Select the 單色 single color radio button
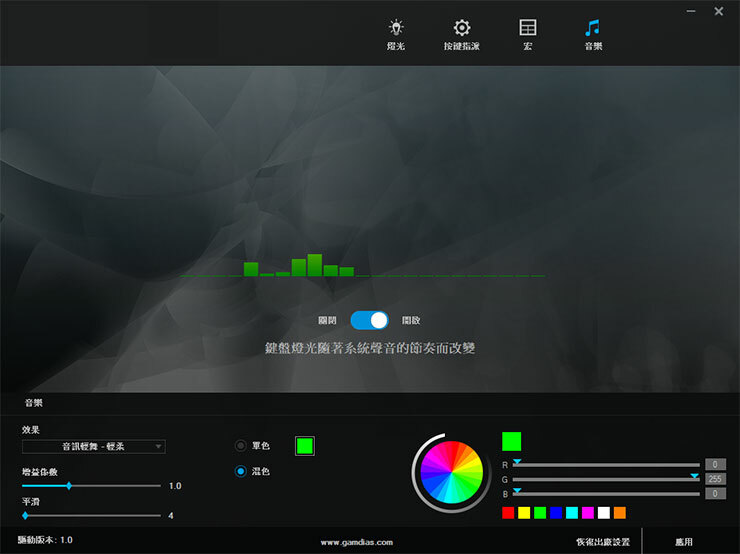740x554 pixels. click(240, 445)
